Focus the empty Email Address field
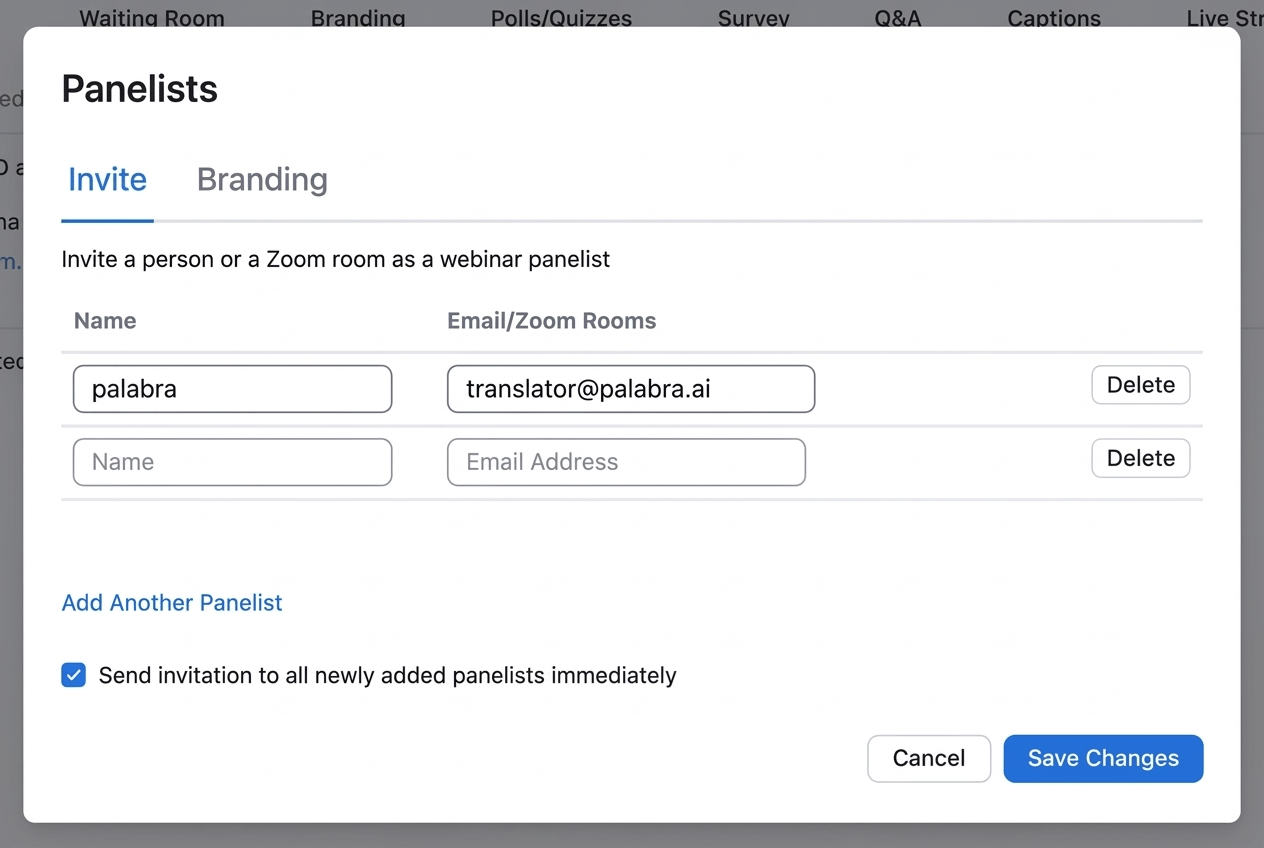This screenshot has height=848, width=1264. 626,462
